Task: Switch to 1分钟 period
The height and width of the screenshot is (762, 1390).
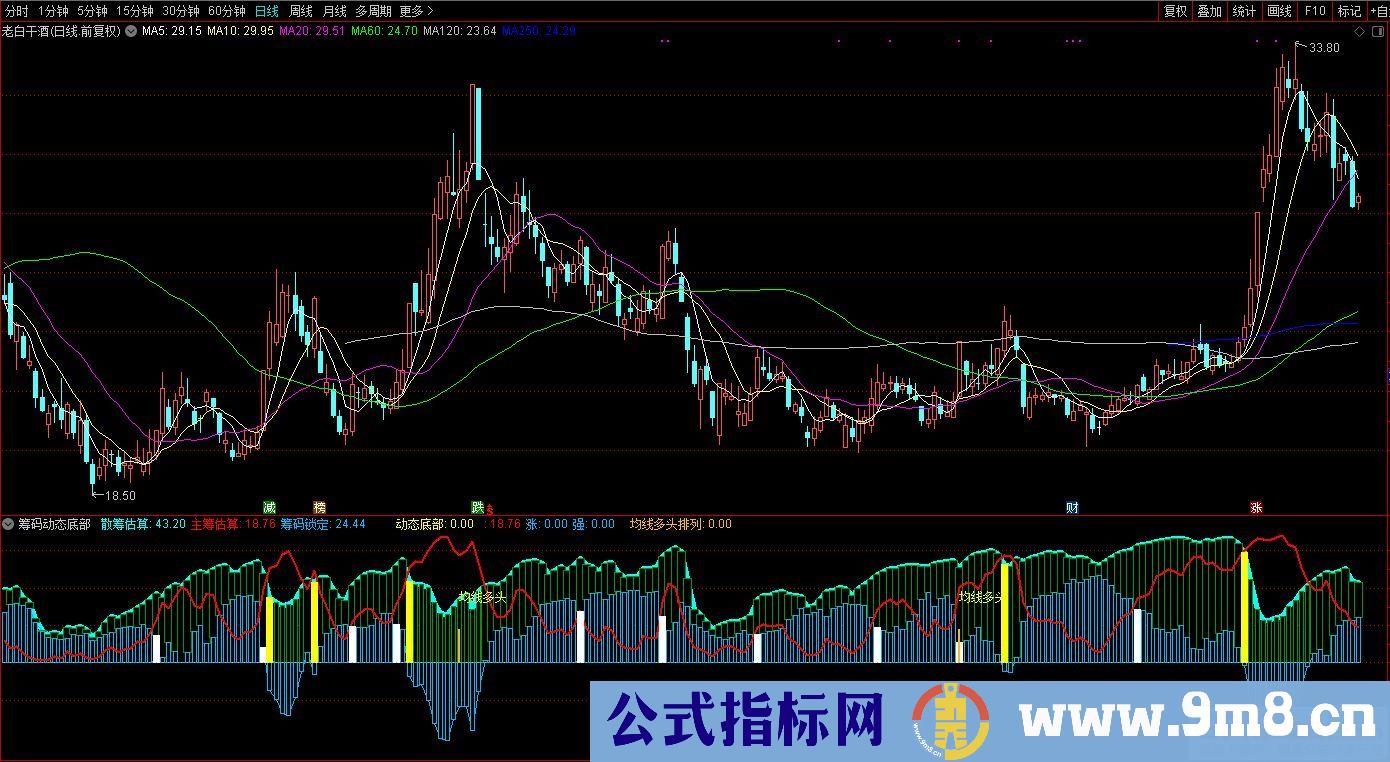Action: [53, 11]
